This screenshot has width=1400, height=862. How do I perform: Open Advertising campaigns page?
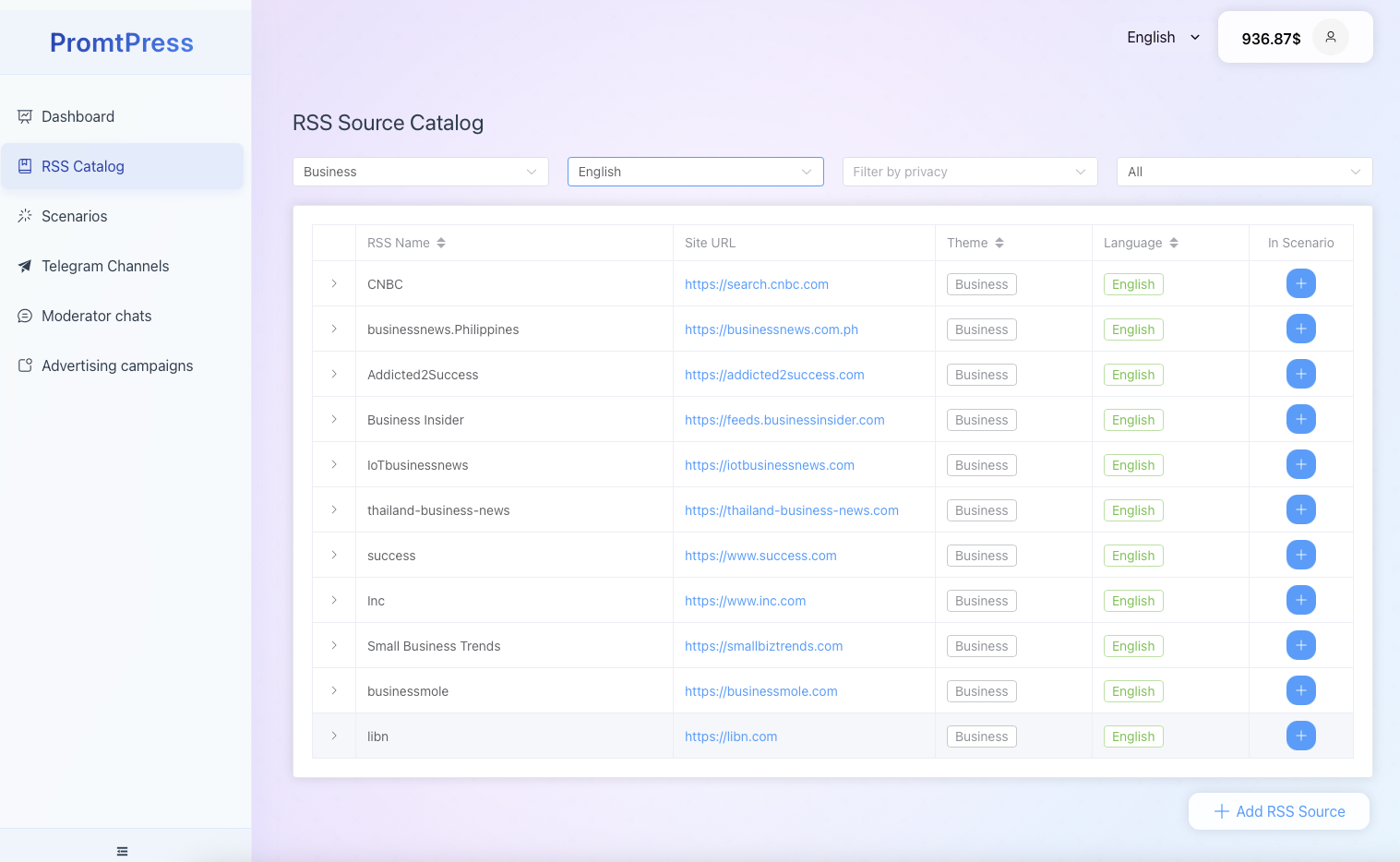122,365
